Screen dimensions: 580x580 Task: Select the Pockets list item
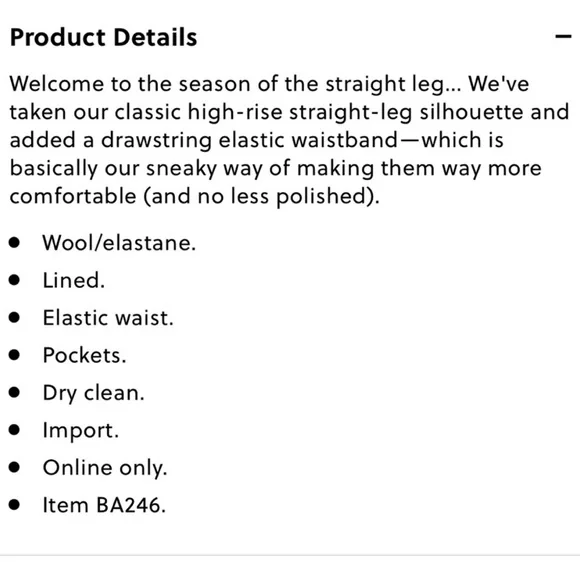click(84, 355)
